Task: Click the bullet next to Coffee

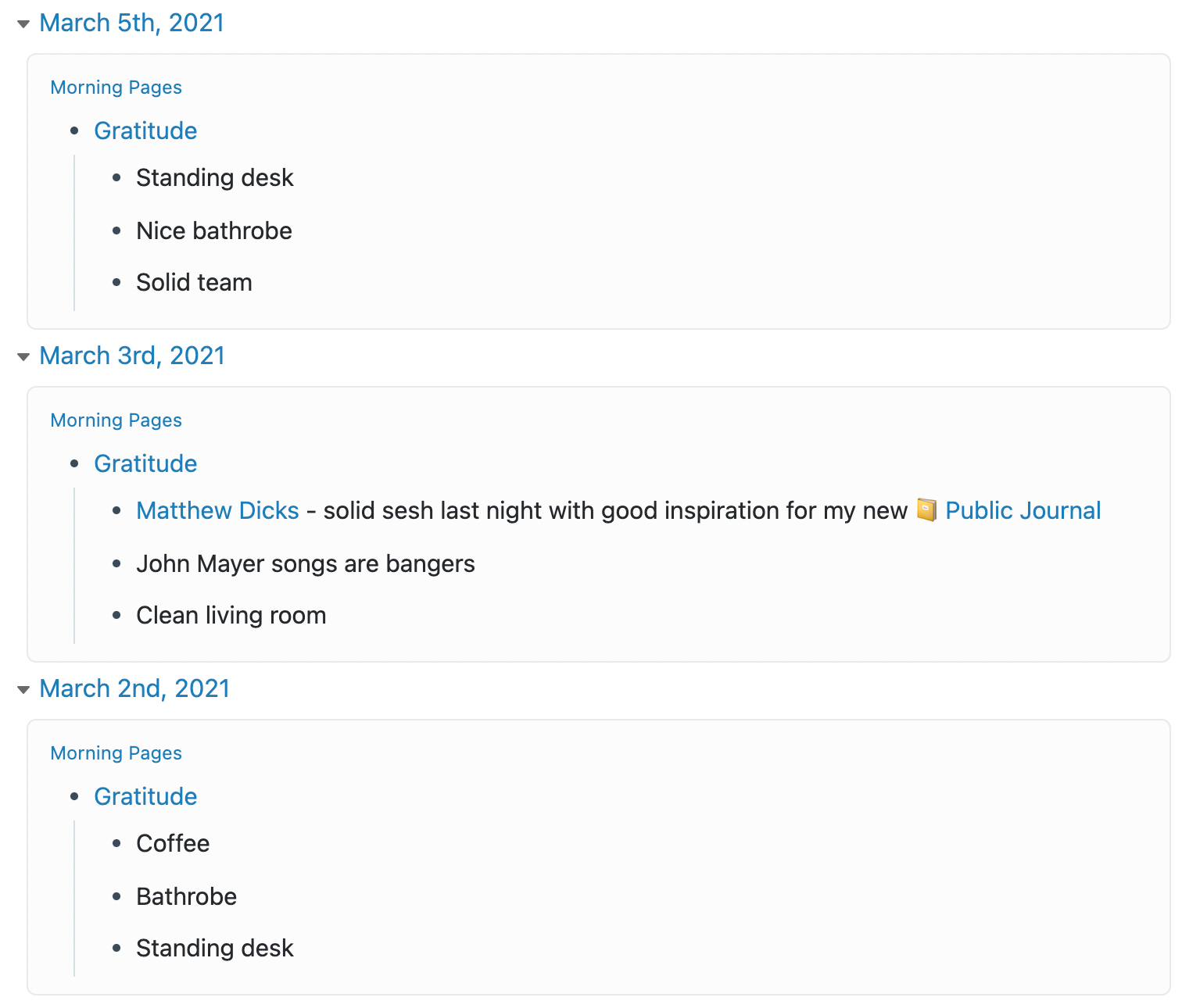Action: coord(116,843)
